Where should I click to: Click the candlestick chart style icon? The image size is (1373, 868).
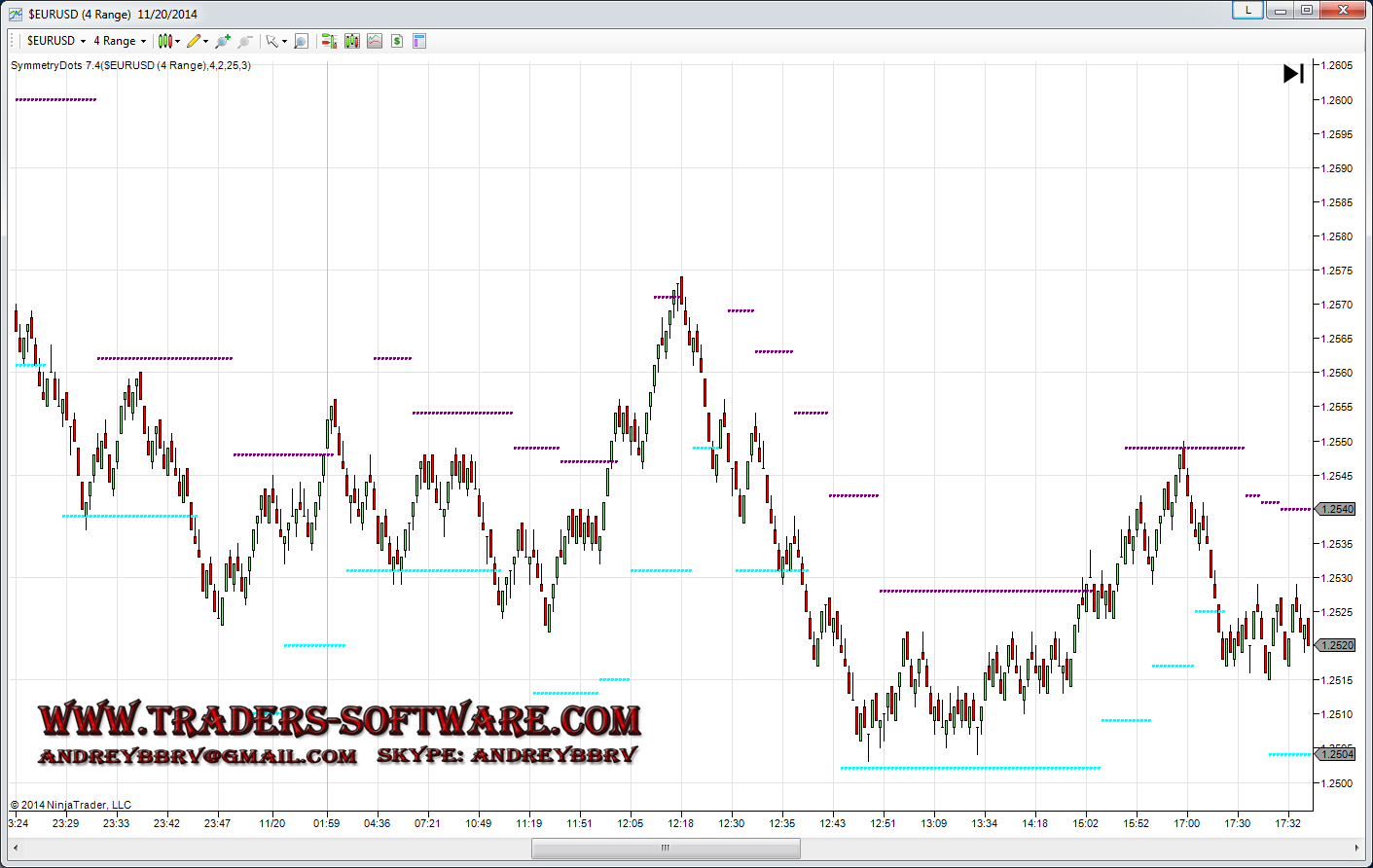point(164,41)
